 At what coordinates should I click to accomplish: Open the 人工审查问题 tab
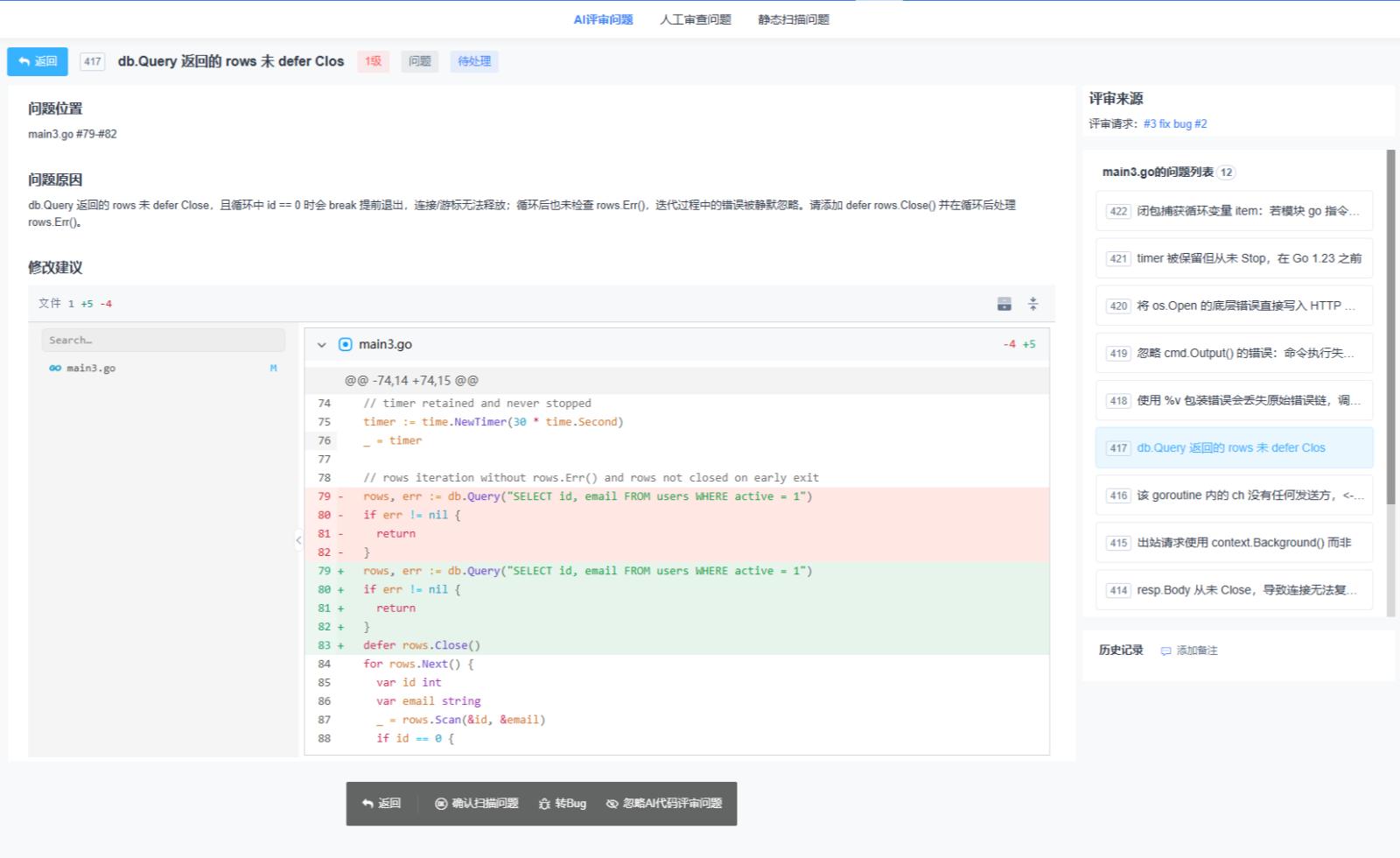click(x=696, y=19)
